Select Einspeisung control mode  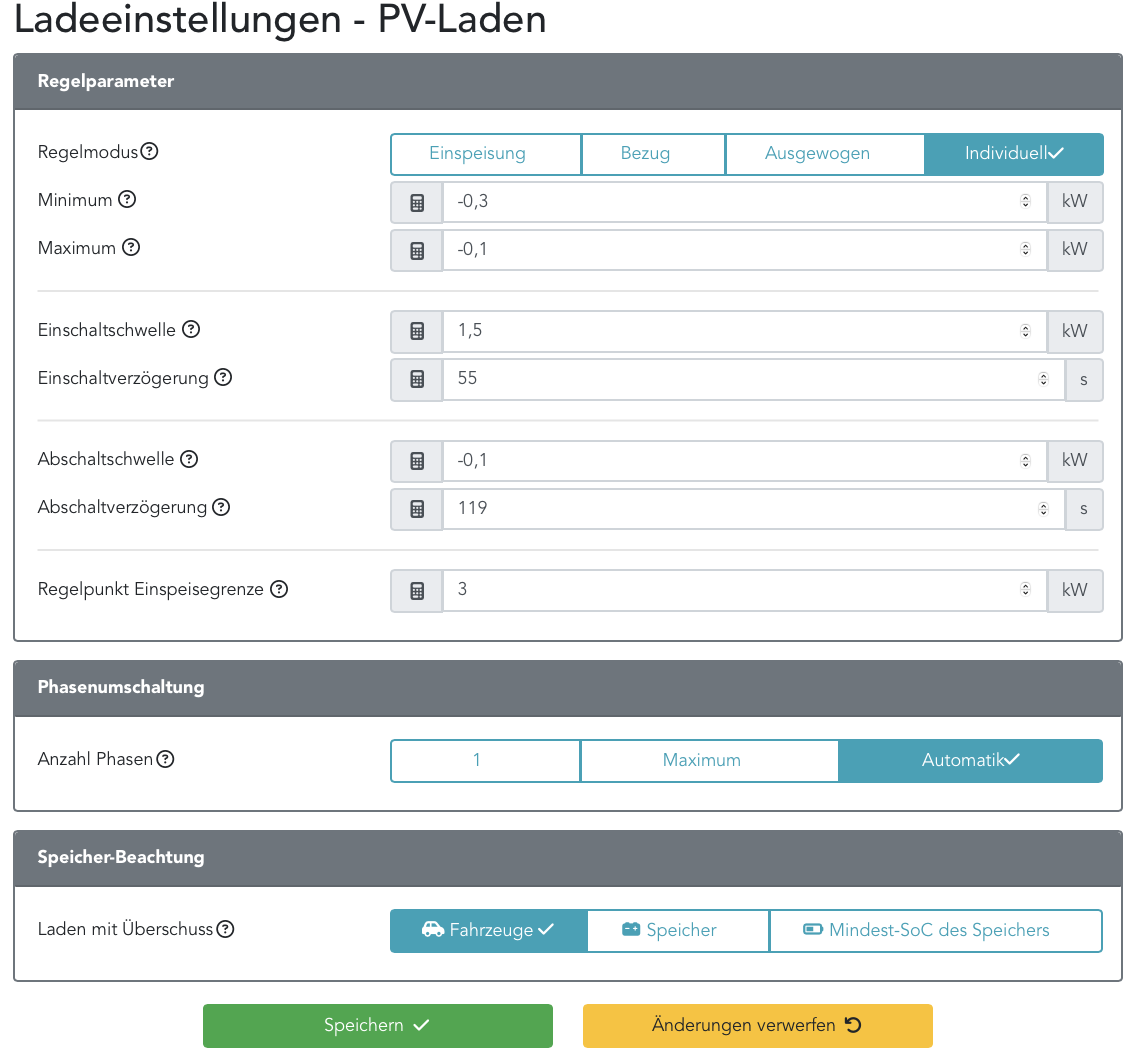pyautogui.click(x=486, y=154)
